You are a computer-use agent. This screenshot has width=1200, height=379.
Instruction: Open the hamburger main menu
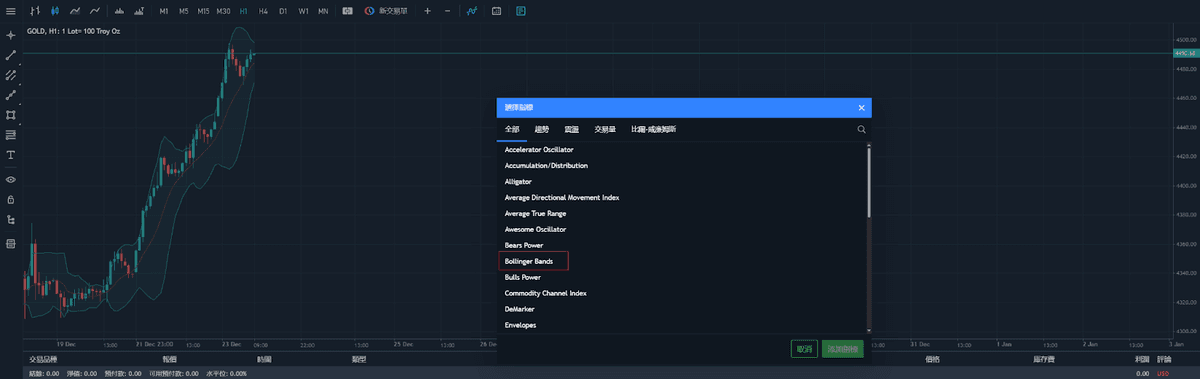10,11
